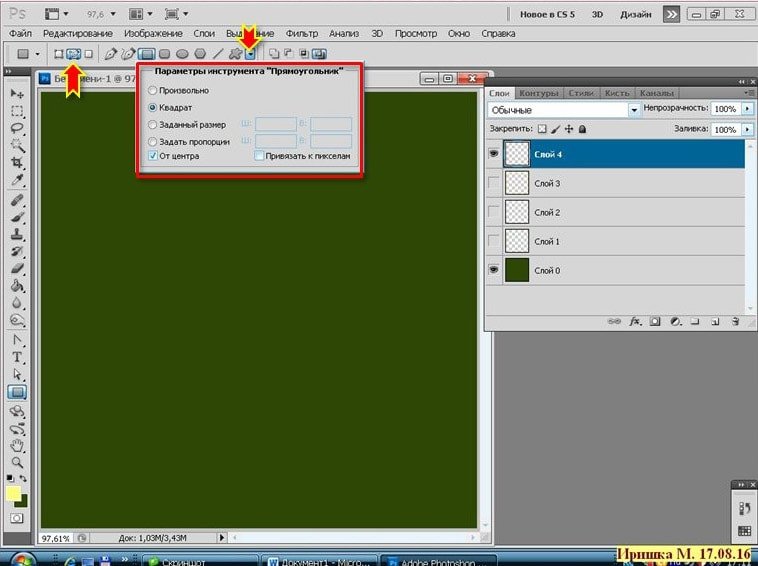Select the Crop tool
Screen dimensions: 758x566
click(17, 163)
